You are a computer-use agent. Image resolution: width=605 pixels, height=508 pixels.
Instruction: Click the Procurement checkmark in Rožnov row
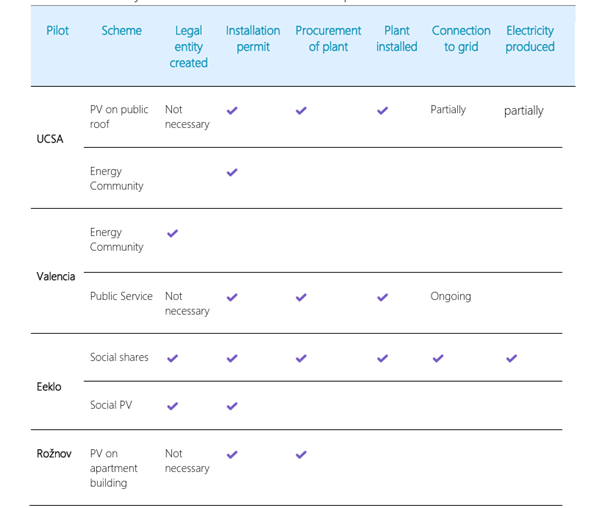301,454
